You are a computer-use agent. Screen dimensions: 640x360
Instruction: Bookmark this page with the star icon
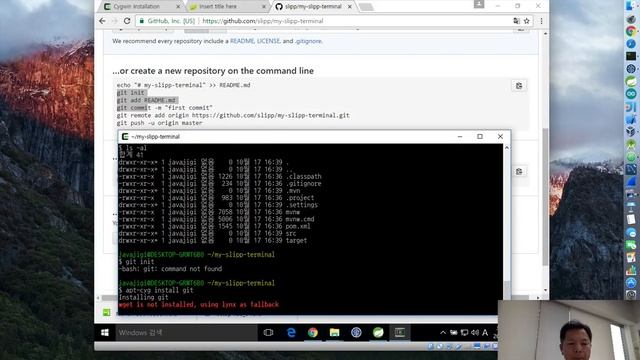[x=527, y=21]
